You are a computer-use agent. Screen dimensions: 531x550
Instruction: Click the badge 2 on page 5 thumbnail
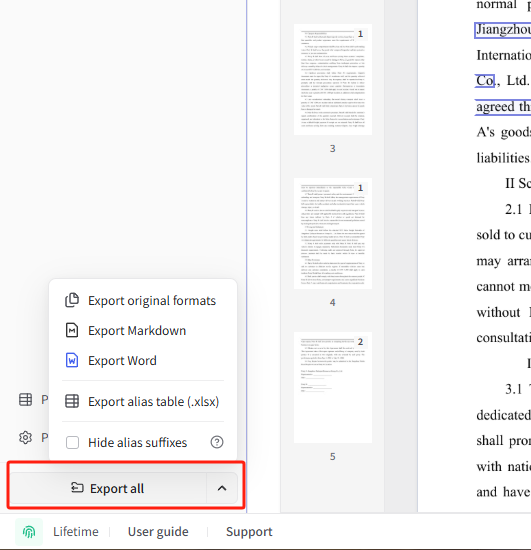tap(361, 342)
